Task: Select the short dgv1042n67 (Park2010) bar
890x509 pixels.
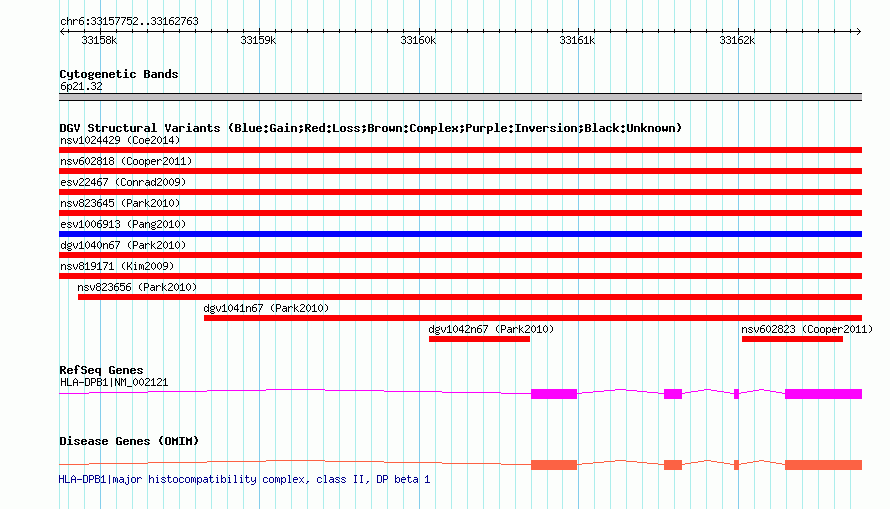Action: [479, 339]
